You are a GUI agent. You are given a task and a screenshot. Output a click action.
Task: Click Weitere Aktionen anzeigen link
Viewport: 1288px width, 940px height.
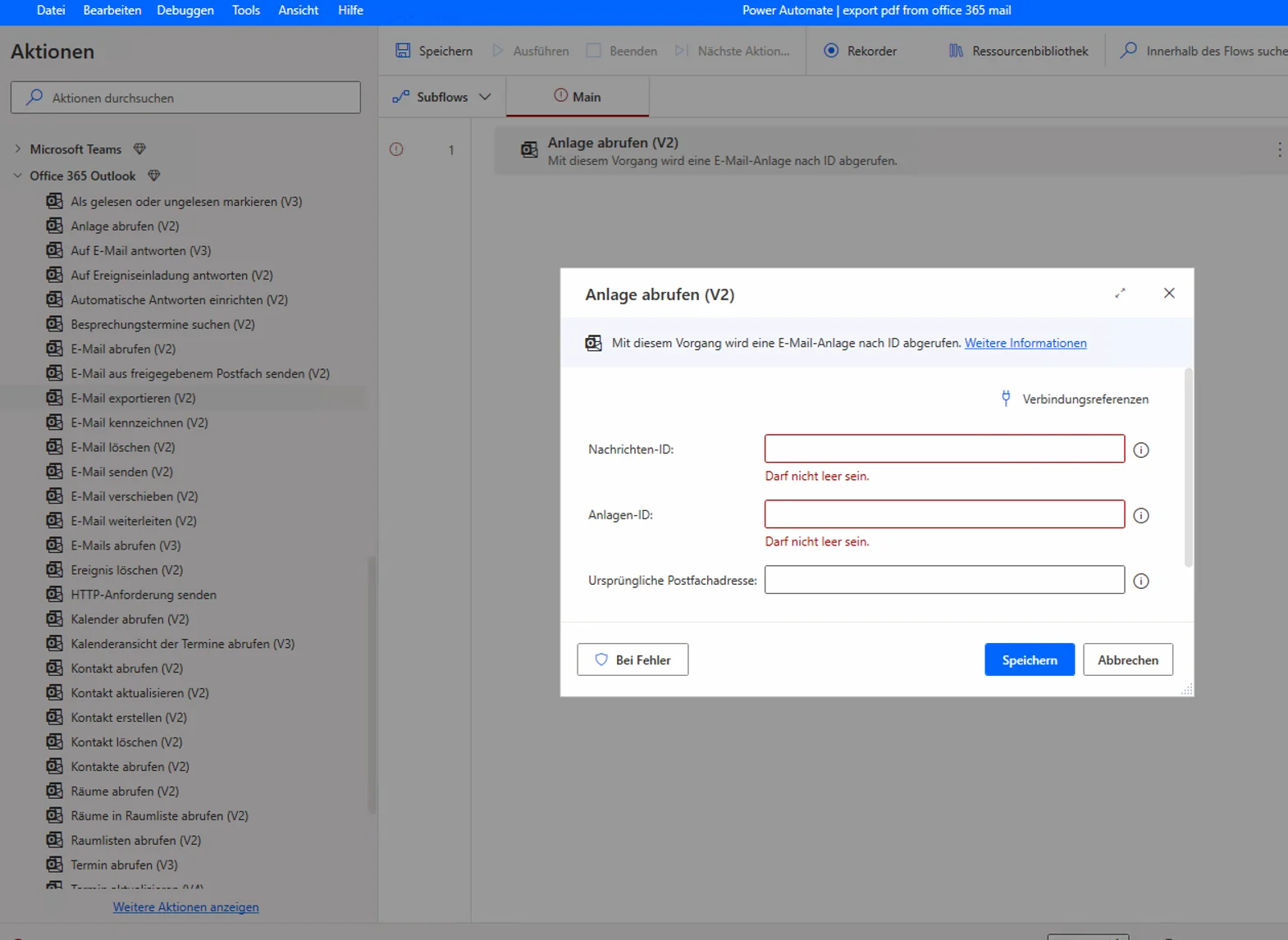click(185, 907)
